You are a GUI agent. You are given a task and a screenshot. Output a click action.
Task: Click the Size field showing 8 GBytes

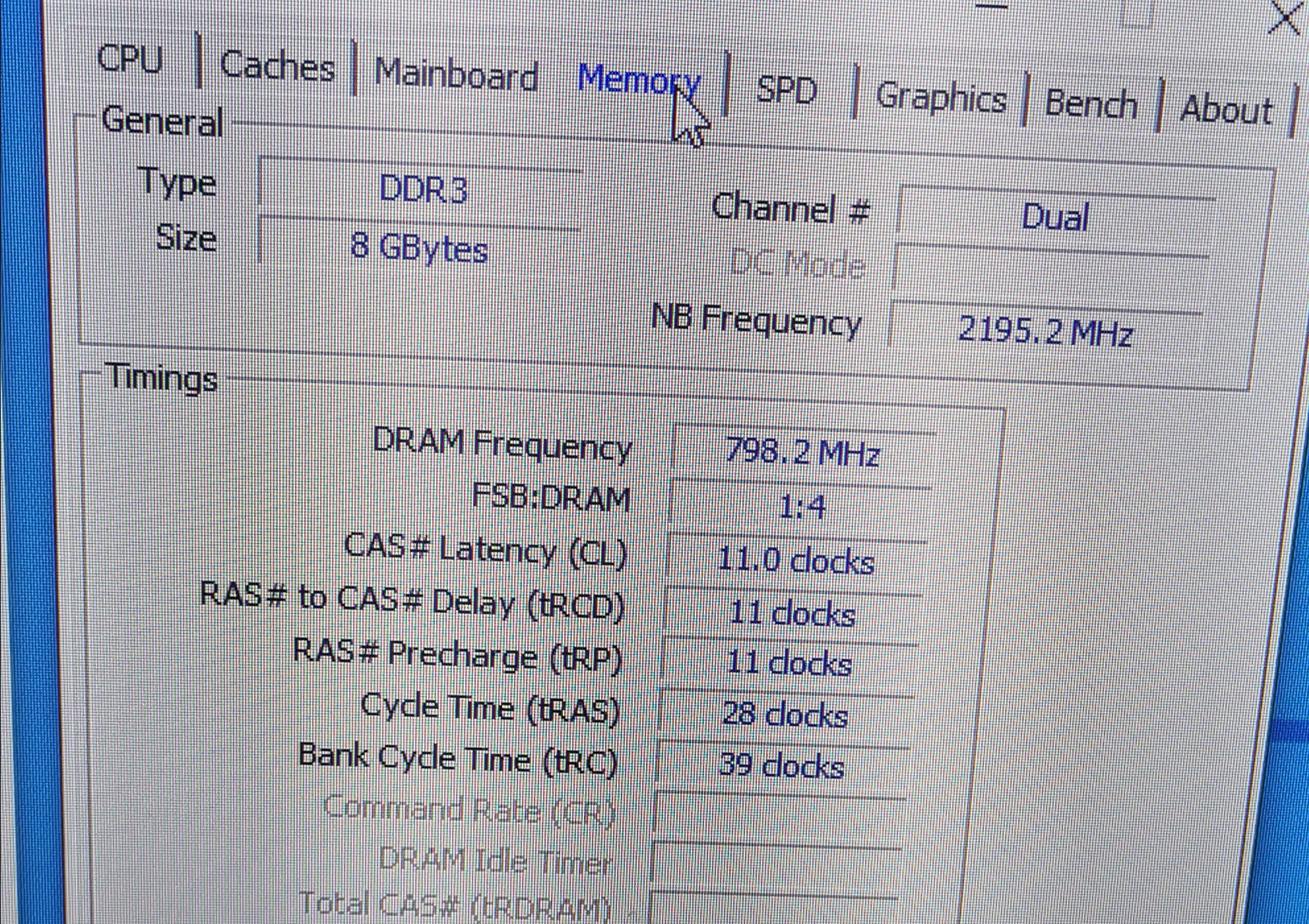[419, 247]
